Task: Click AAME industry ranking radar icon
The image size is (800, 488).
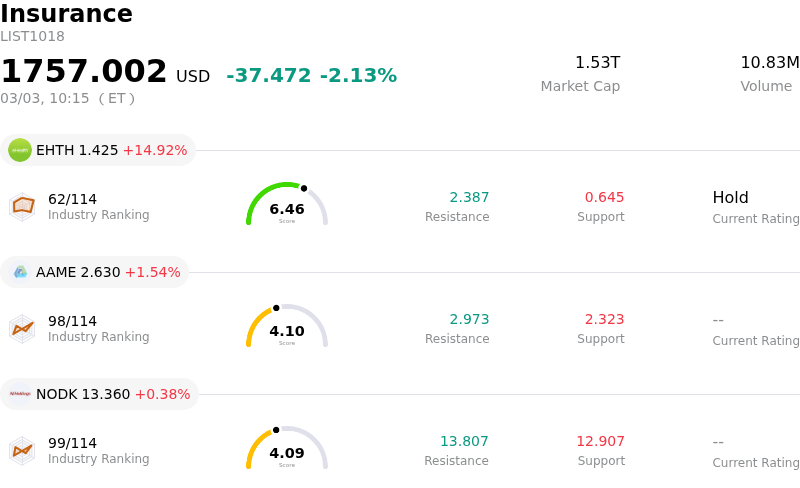Action: point(22,328)
